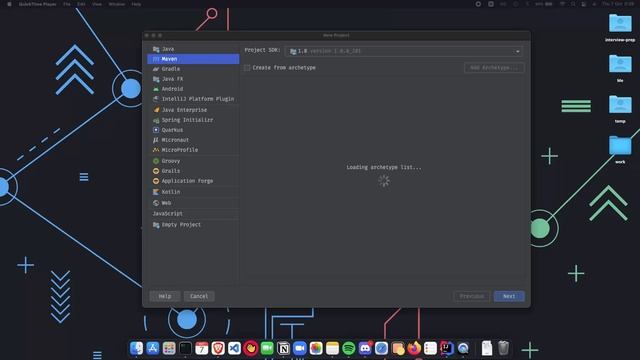Open the View menu
Viewport: 640px width, 360px height.
tap(97, 4)
